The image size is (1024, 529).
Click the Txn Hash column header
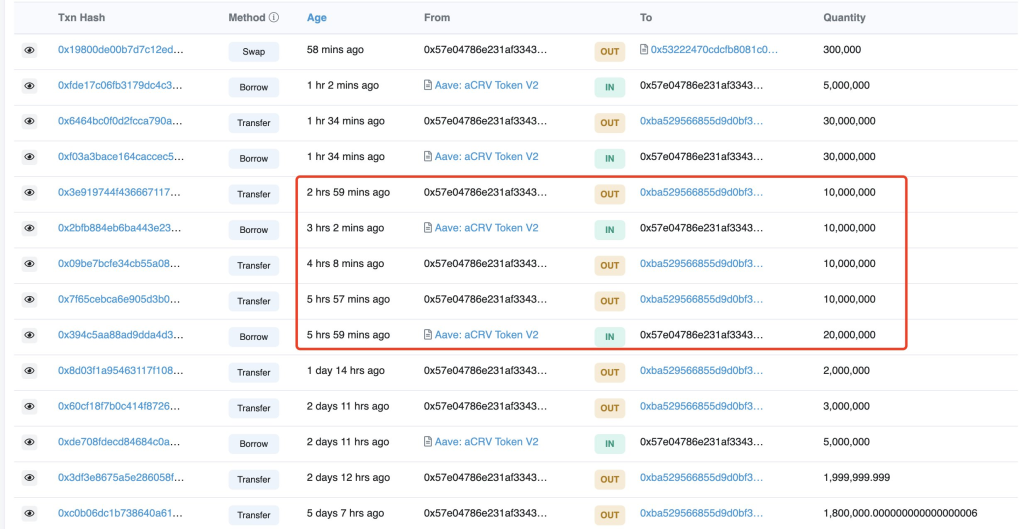click(81, 18)
